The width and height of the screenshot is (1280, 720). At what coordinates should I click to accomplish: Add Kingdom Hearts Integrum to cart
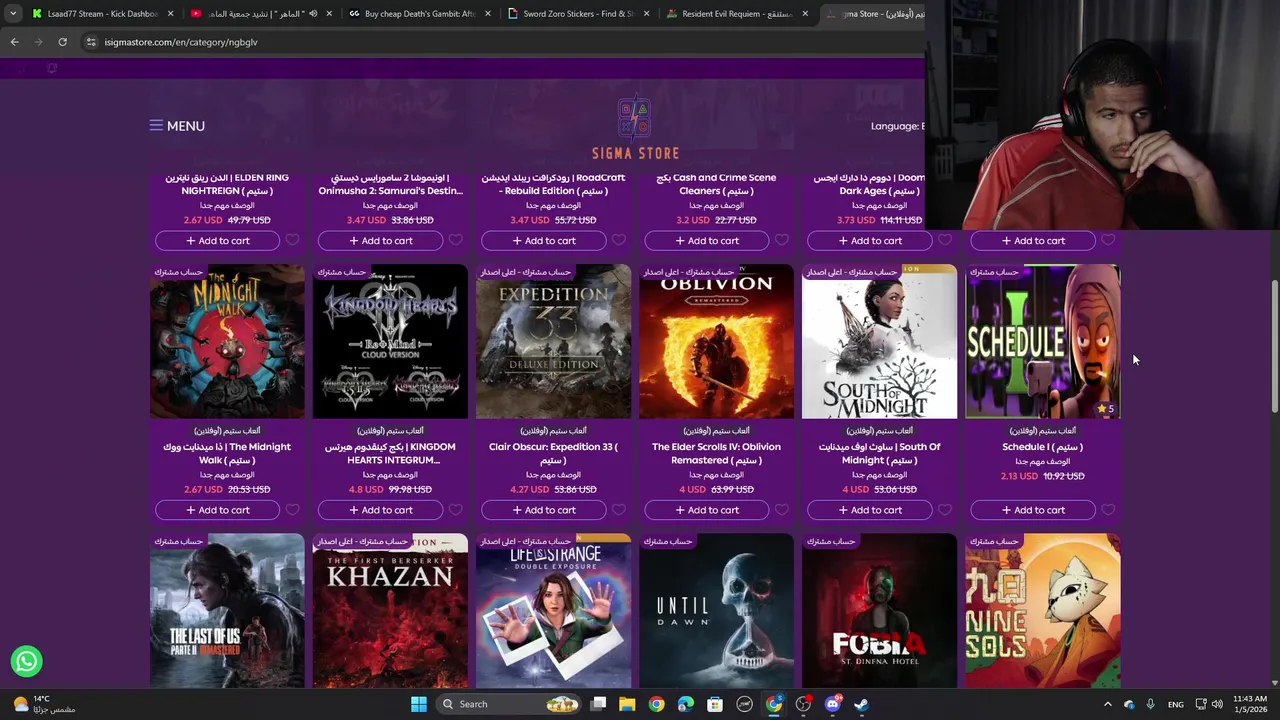point(380,510)
